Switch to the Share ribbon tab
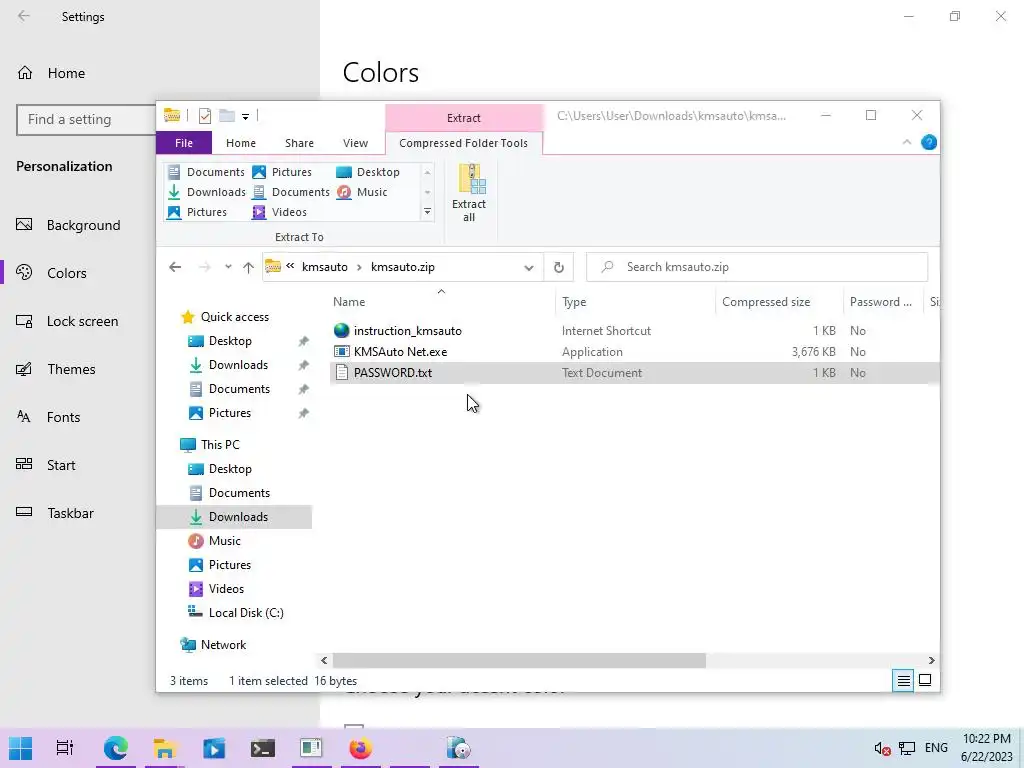Image resolution: width=1024 pixels, height=768 pixels. [299, 143]
